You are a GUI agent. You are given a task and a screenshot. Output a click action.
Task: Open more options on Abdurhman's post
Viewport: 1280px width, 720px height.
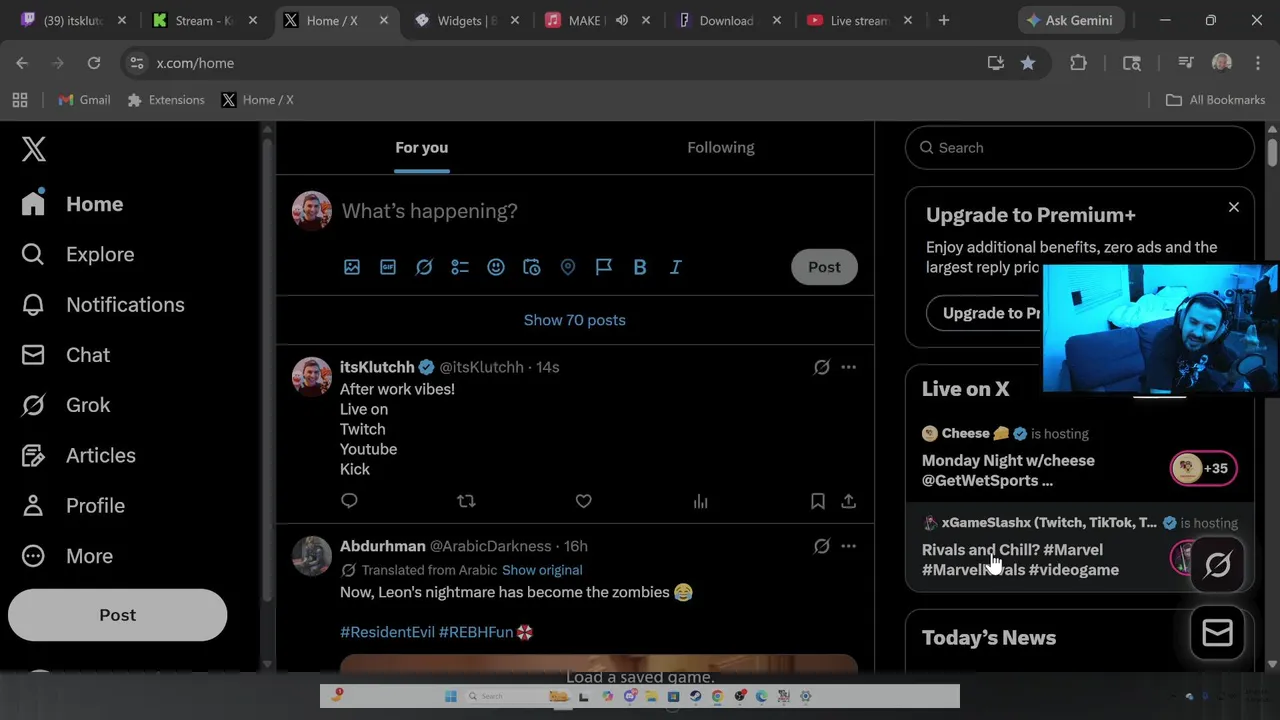[x=848, y=546]
